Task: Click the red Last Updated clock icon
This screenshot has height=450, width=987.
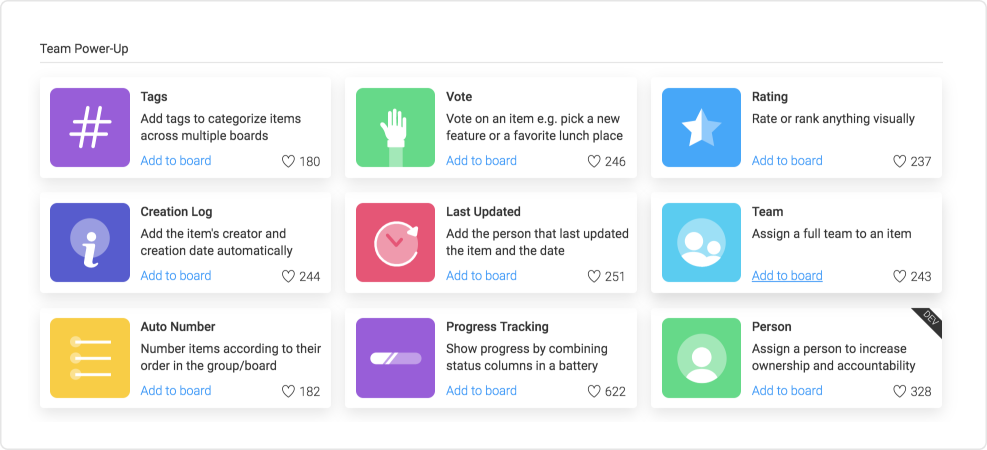Action: tap(395, 242)
